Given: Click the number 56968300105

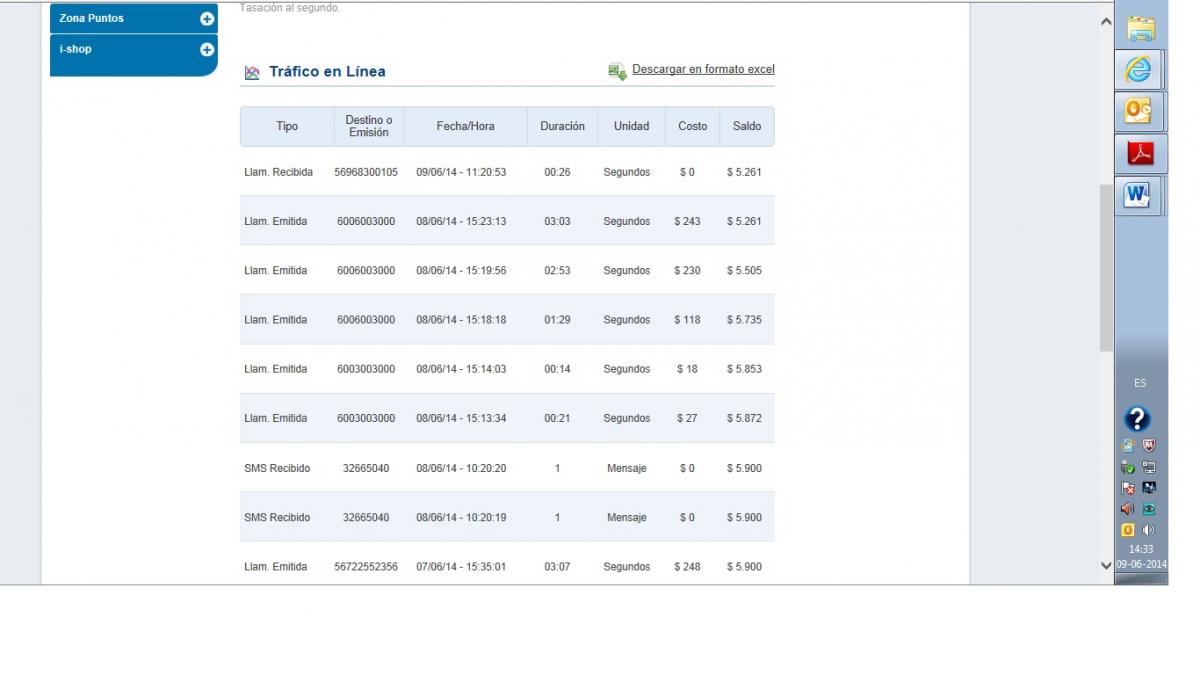Looking at the screenshot, I should 366,172.
